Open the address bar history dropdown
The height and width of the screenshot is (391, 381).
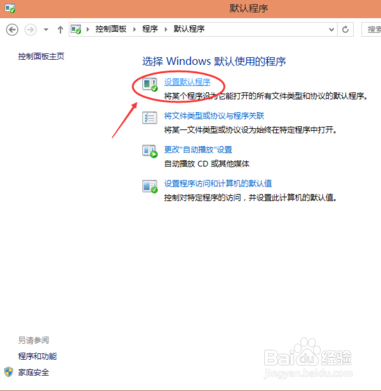(x=331, y=29)
